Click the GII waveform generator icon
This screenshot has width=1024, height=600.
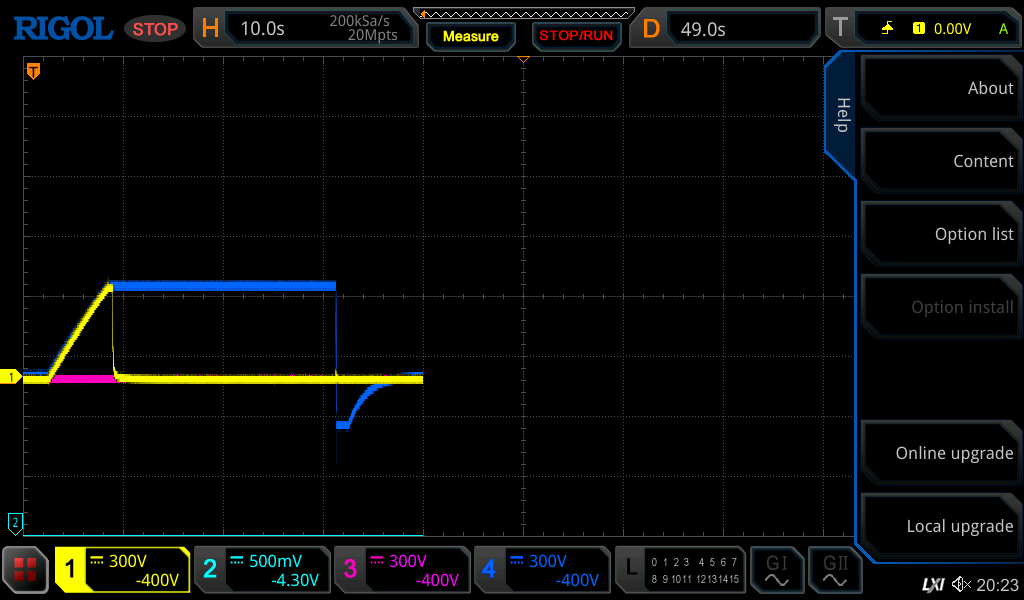(835, 570)
